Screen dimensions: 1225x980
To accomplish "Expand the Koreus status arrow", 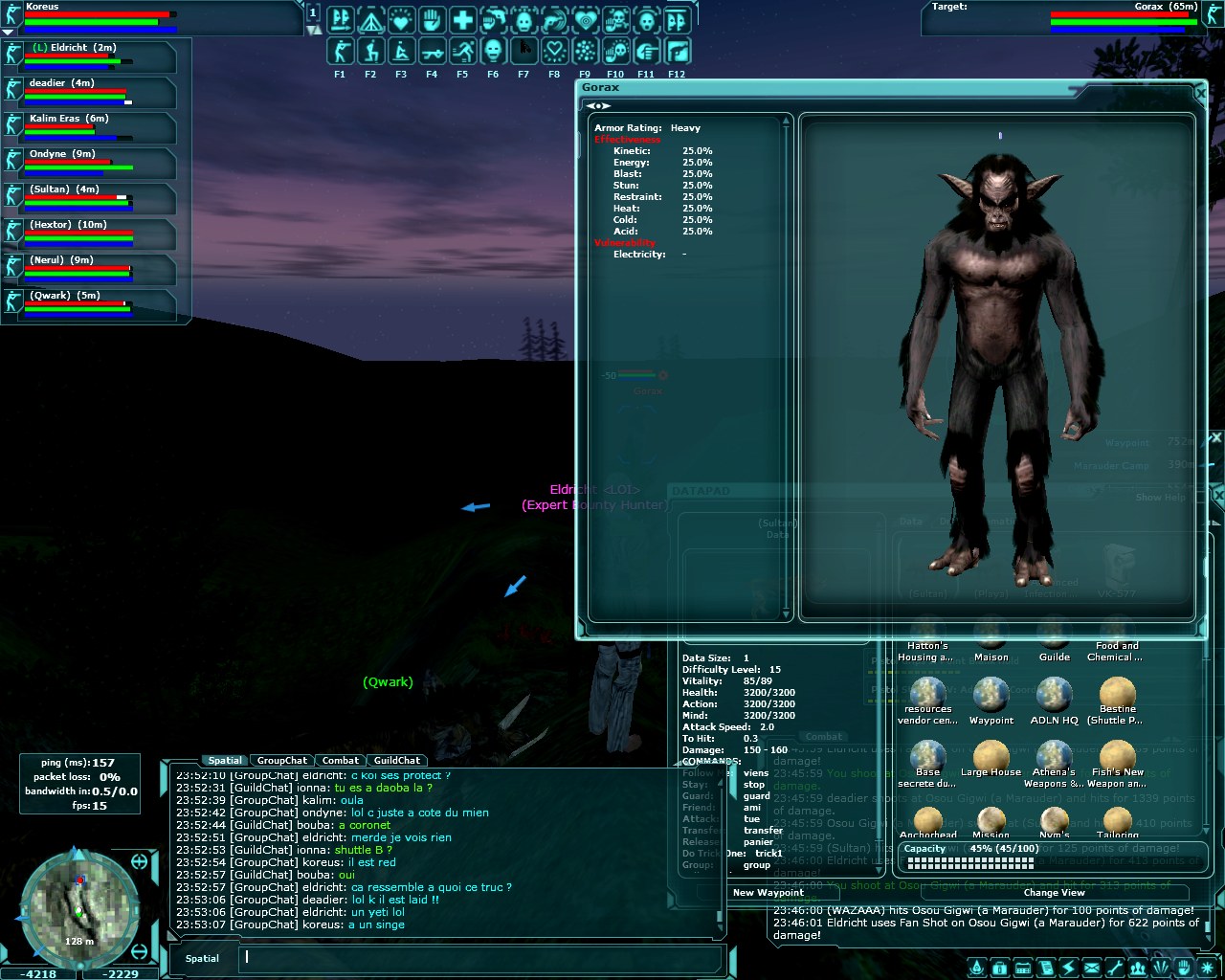I will click(9, 32).
